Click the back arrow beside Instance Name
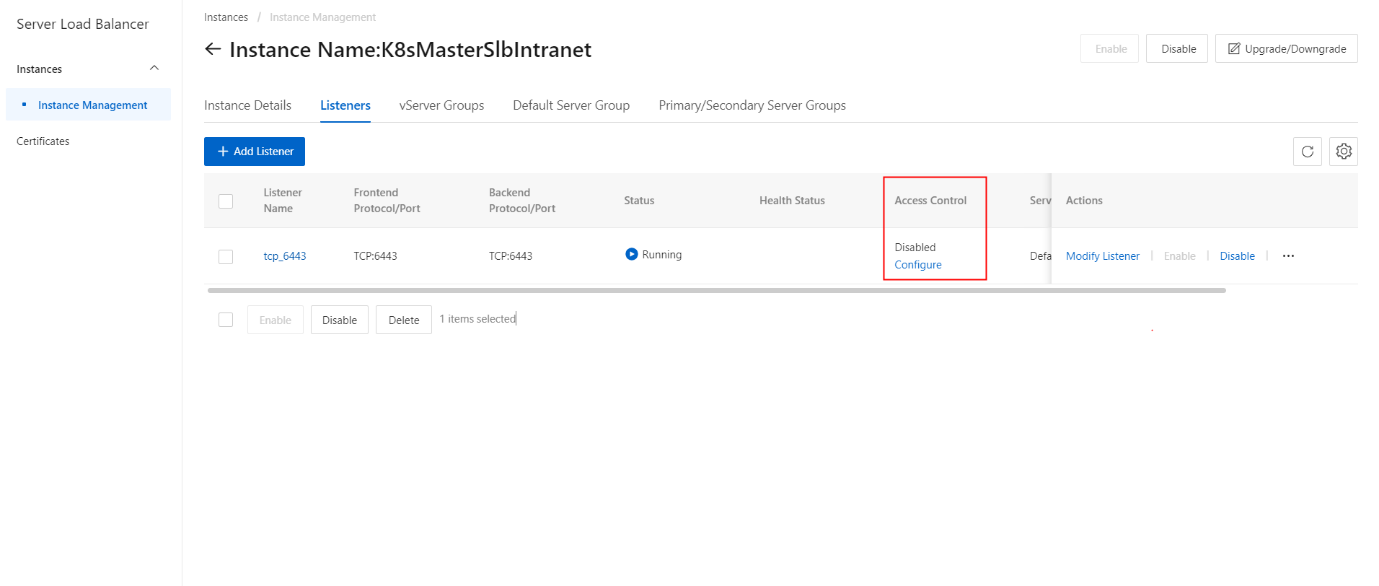 [x=212, y=49]
